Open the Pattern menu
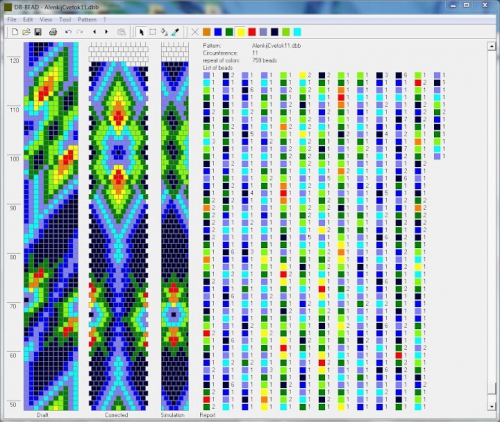The image size is (500, 422). click(87, 20)
